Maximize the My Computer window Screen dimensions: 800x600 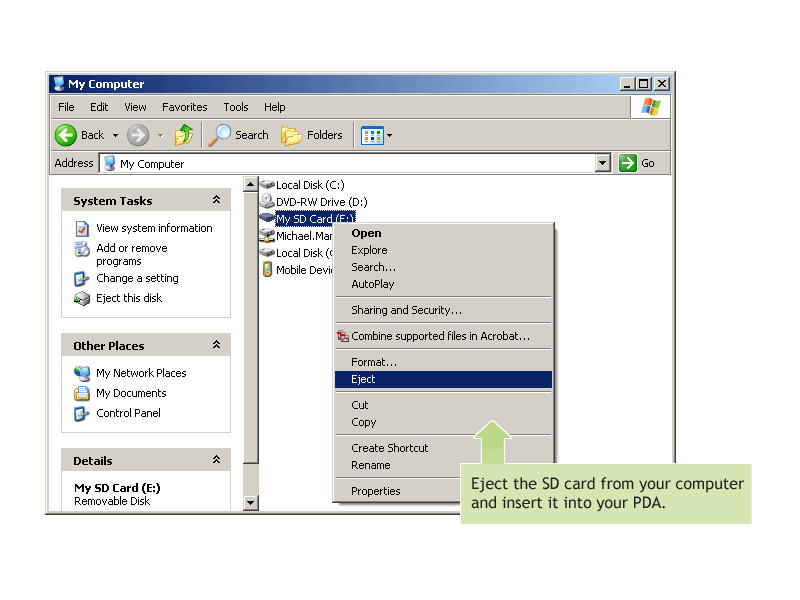(x=644, y=84)
